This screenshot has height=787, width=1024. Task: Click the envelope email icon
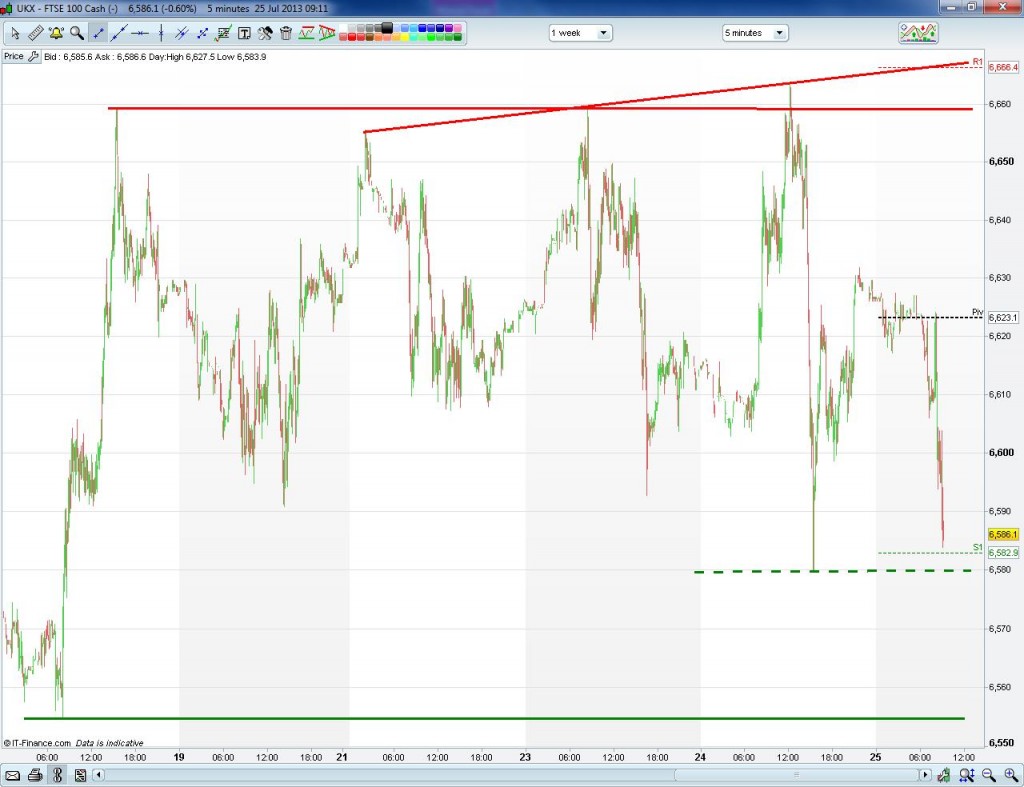(x=13, y=775)
